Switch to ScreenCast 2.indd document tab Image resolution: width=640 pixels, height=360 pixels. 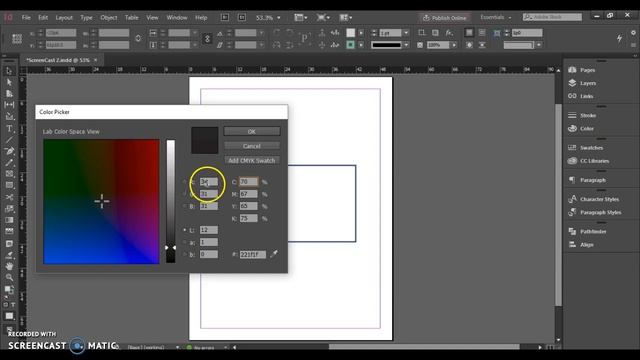pyautogui.click(x=58, y=60)
